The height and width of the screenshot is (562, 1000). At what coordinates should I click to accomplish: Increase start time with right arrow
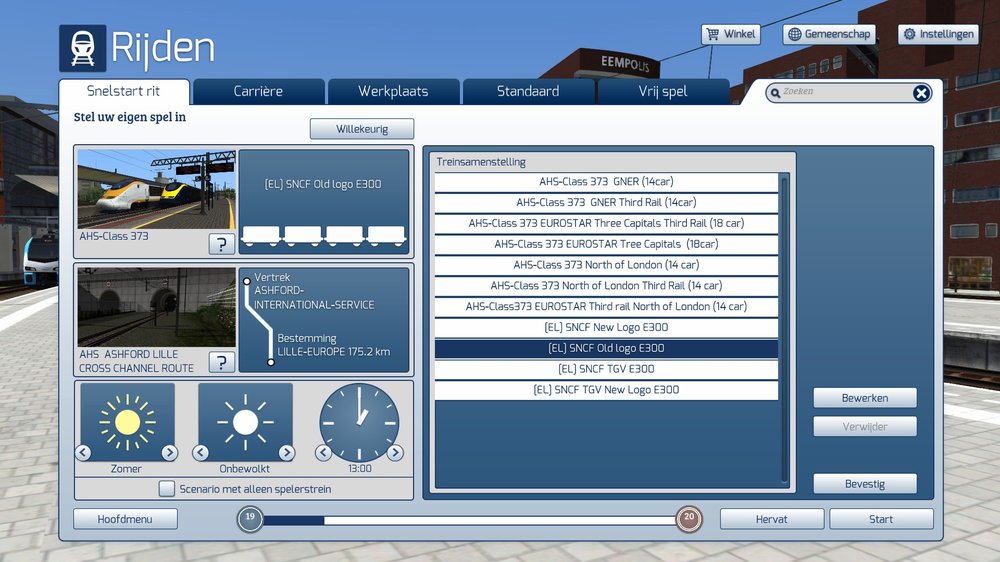pos(395,452)
